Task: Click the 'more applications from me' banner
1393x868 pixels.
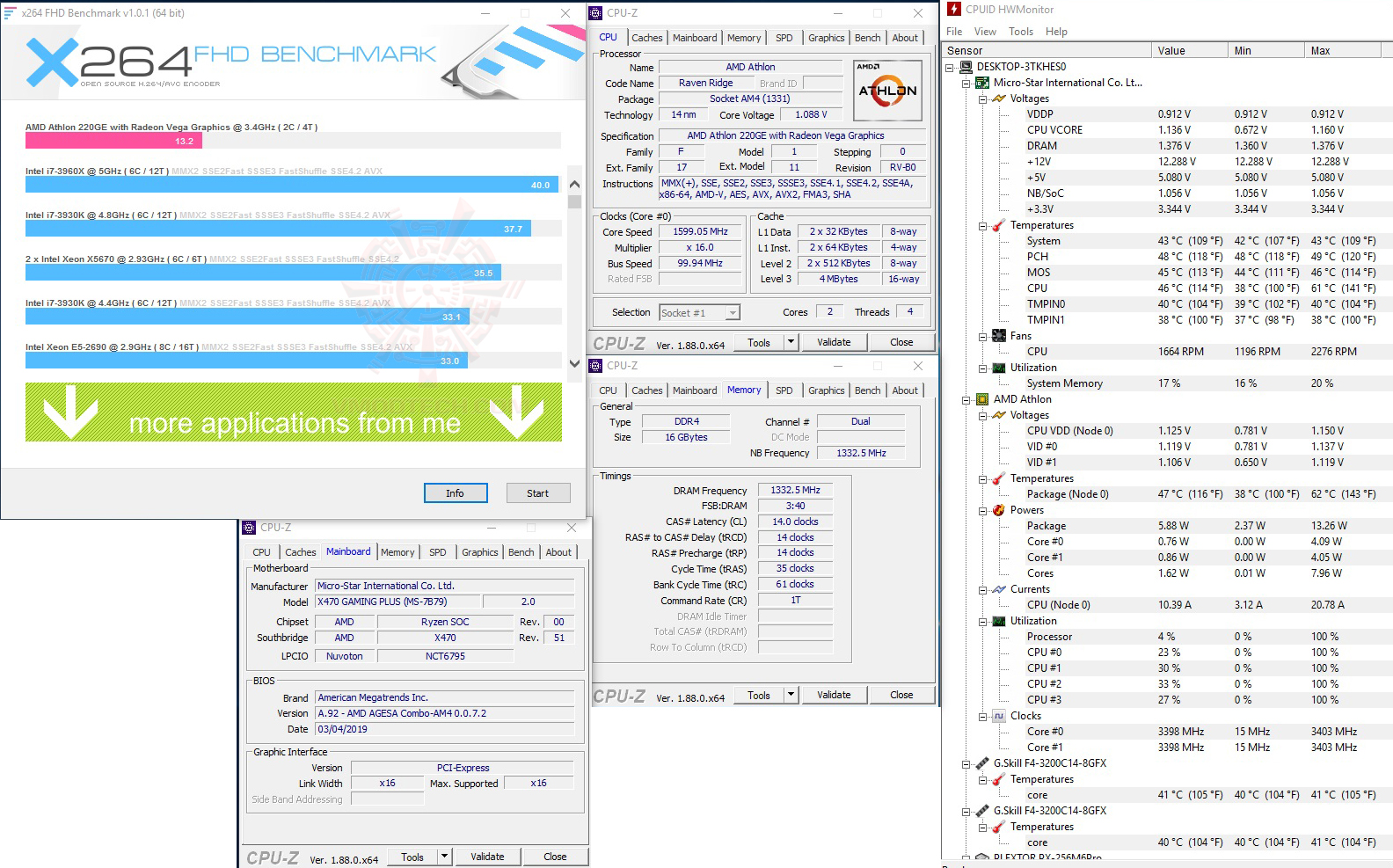Action: point(294,412)
